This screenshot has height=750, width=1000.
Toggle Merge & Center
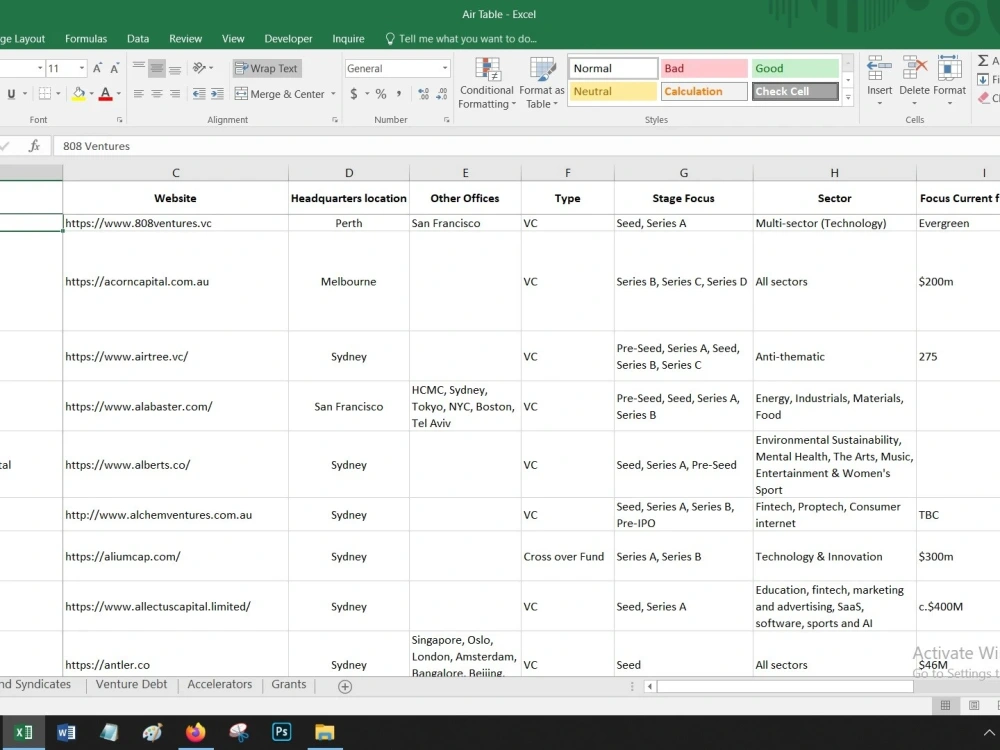[x=281, y=93]
